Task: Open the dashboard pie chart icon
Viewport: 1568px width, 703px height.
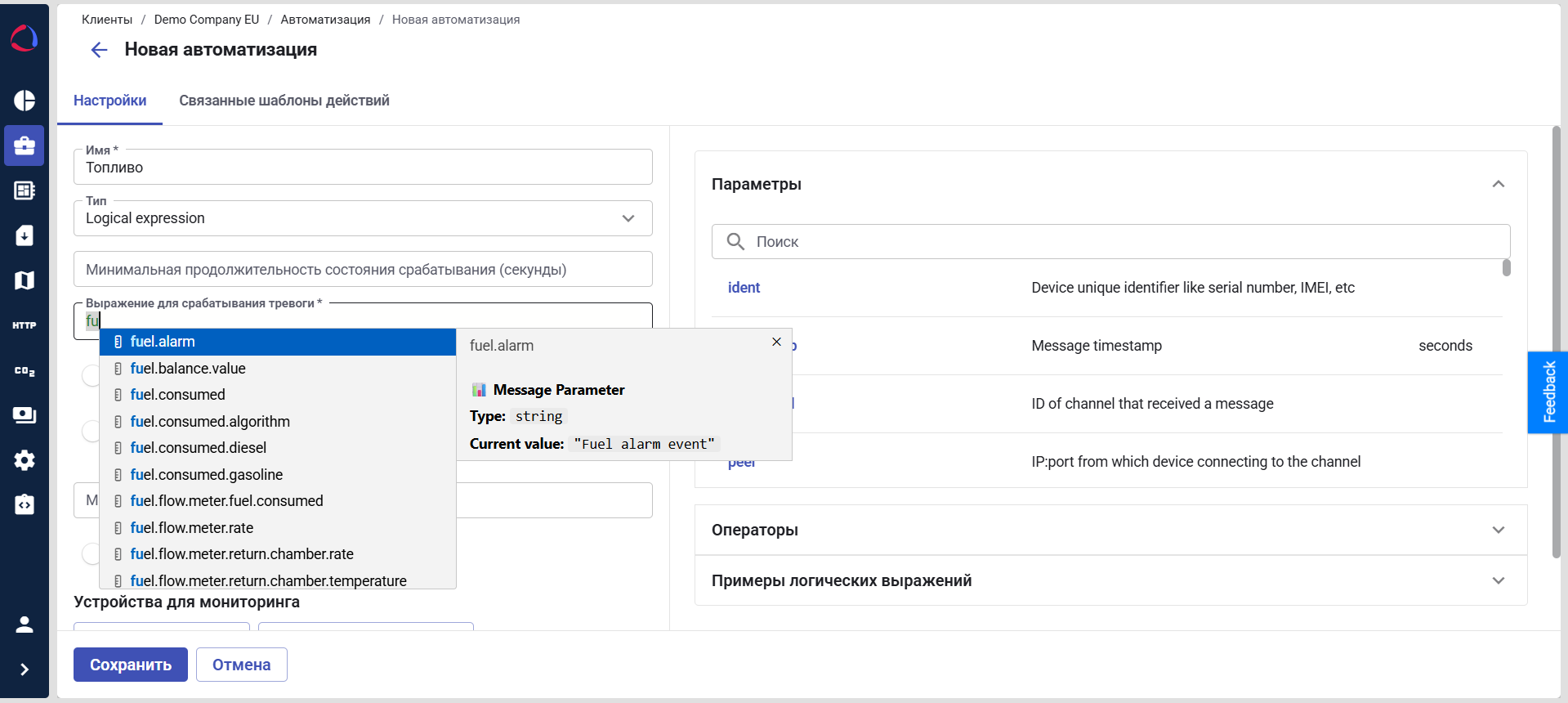Action: 25,101
